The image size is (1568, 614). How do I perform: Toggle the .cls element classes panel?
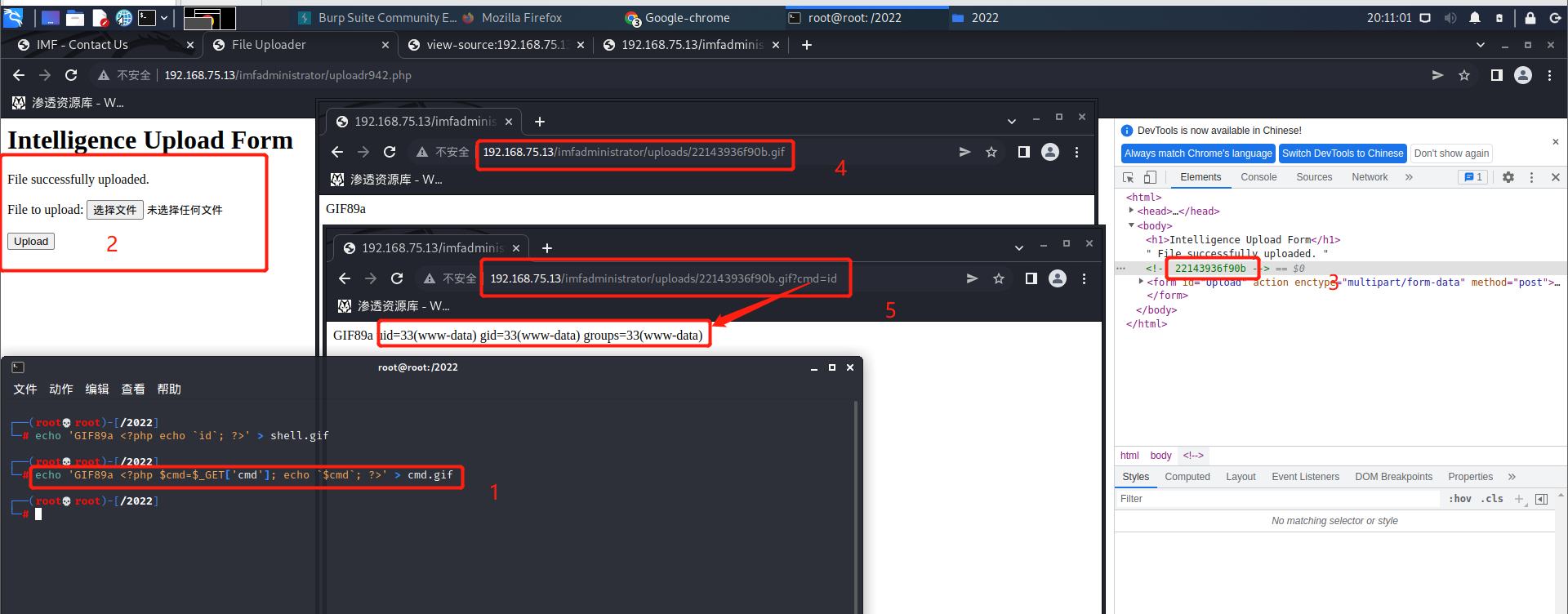tap(1492, 499)
